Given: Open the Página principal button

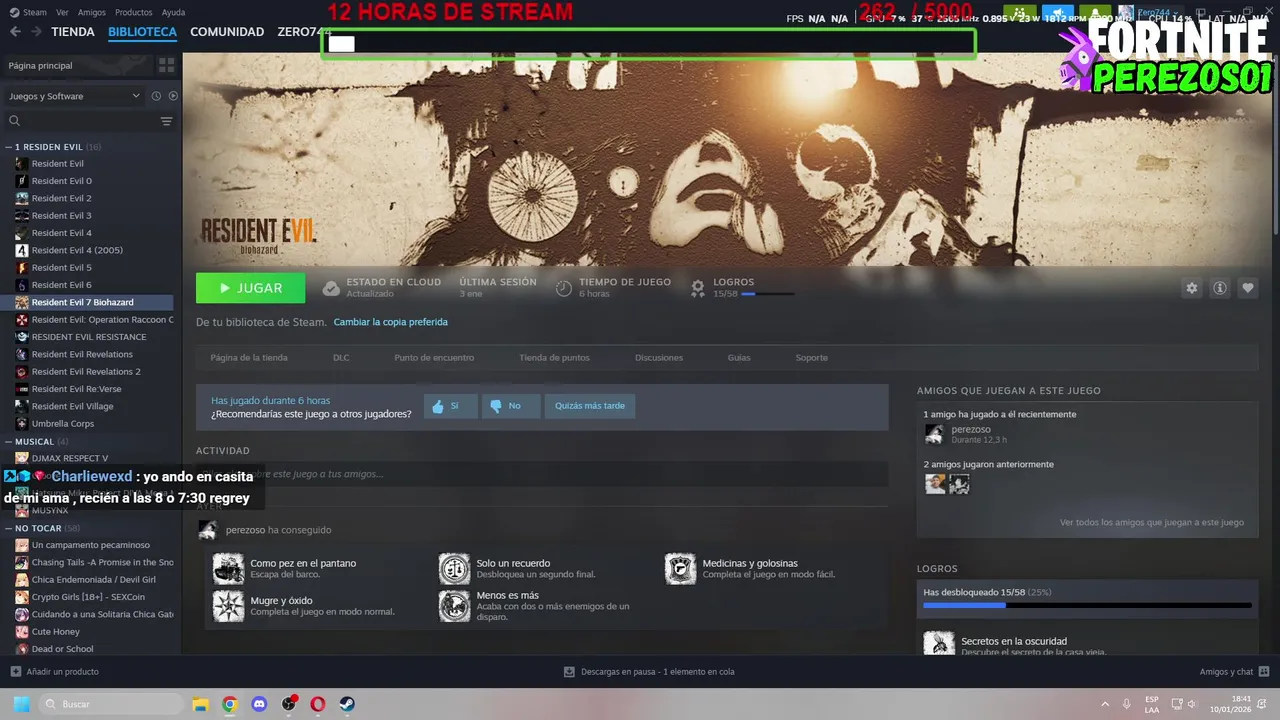Looking at the screenshot, I should click(77, 65).
